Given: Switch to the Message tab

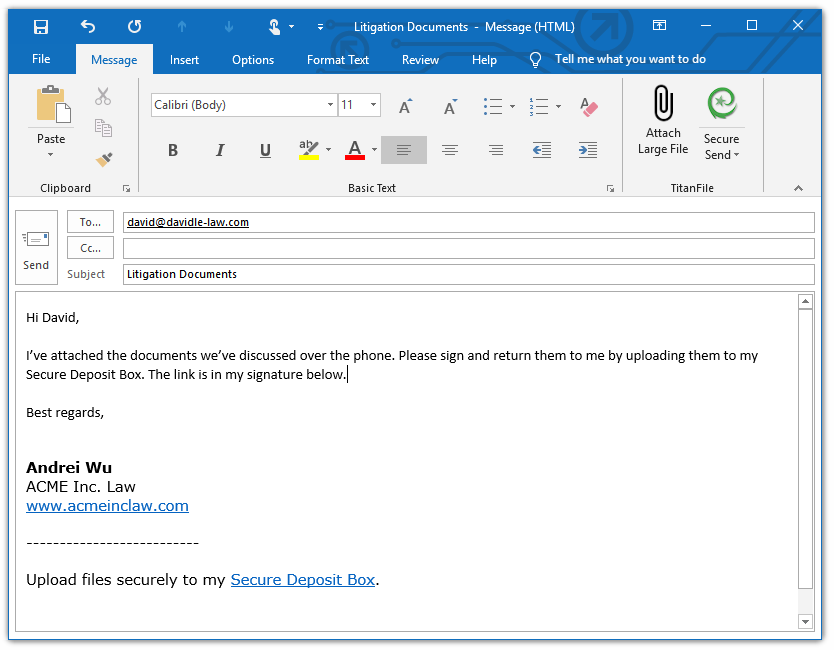Looking at the screenshot, I should click(x=114, y=60).
